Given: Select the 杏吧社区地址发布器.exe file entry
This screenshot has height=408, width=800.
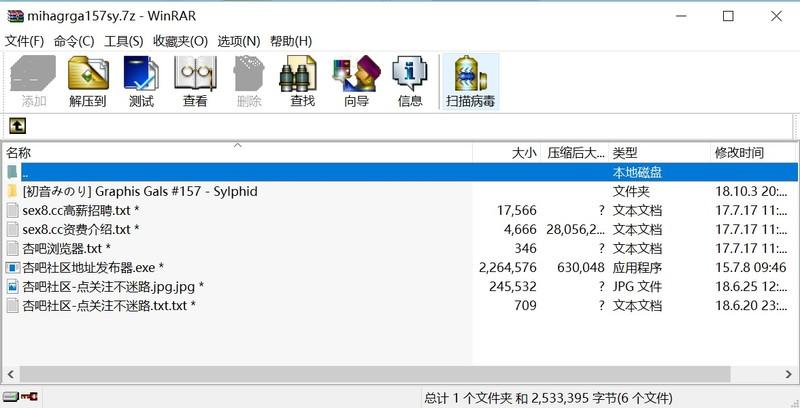Looking at the screenshot, I should coord(88,267).
